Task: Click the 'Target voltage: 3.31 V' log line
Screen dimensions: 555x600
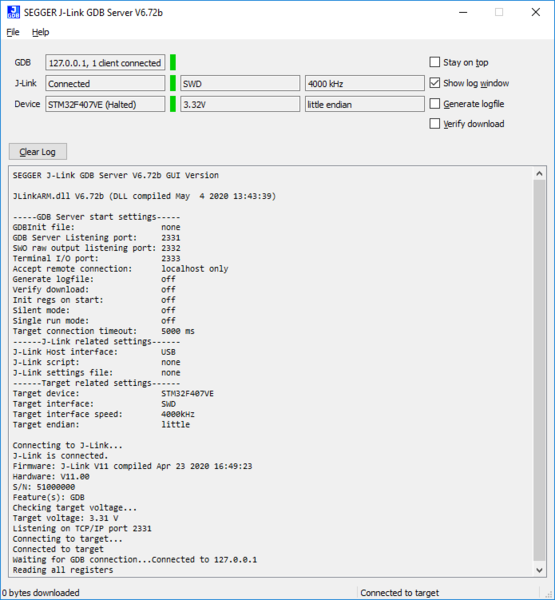Action: click(65, 518)
